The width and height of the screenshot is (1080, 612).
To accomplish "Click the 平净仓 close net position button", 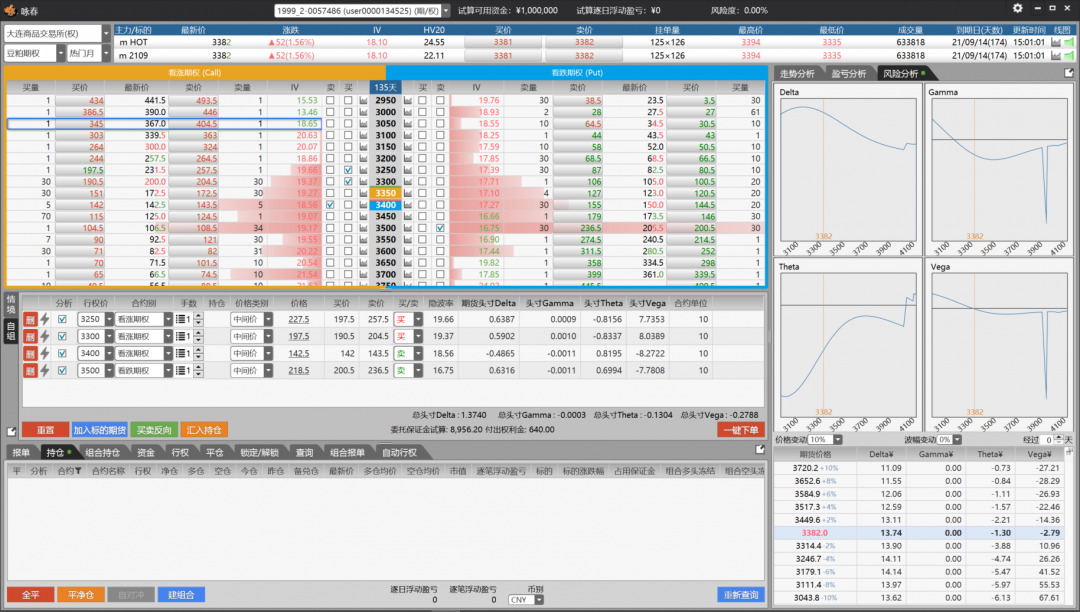I will [x=81, y=595].
